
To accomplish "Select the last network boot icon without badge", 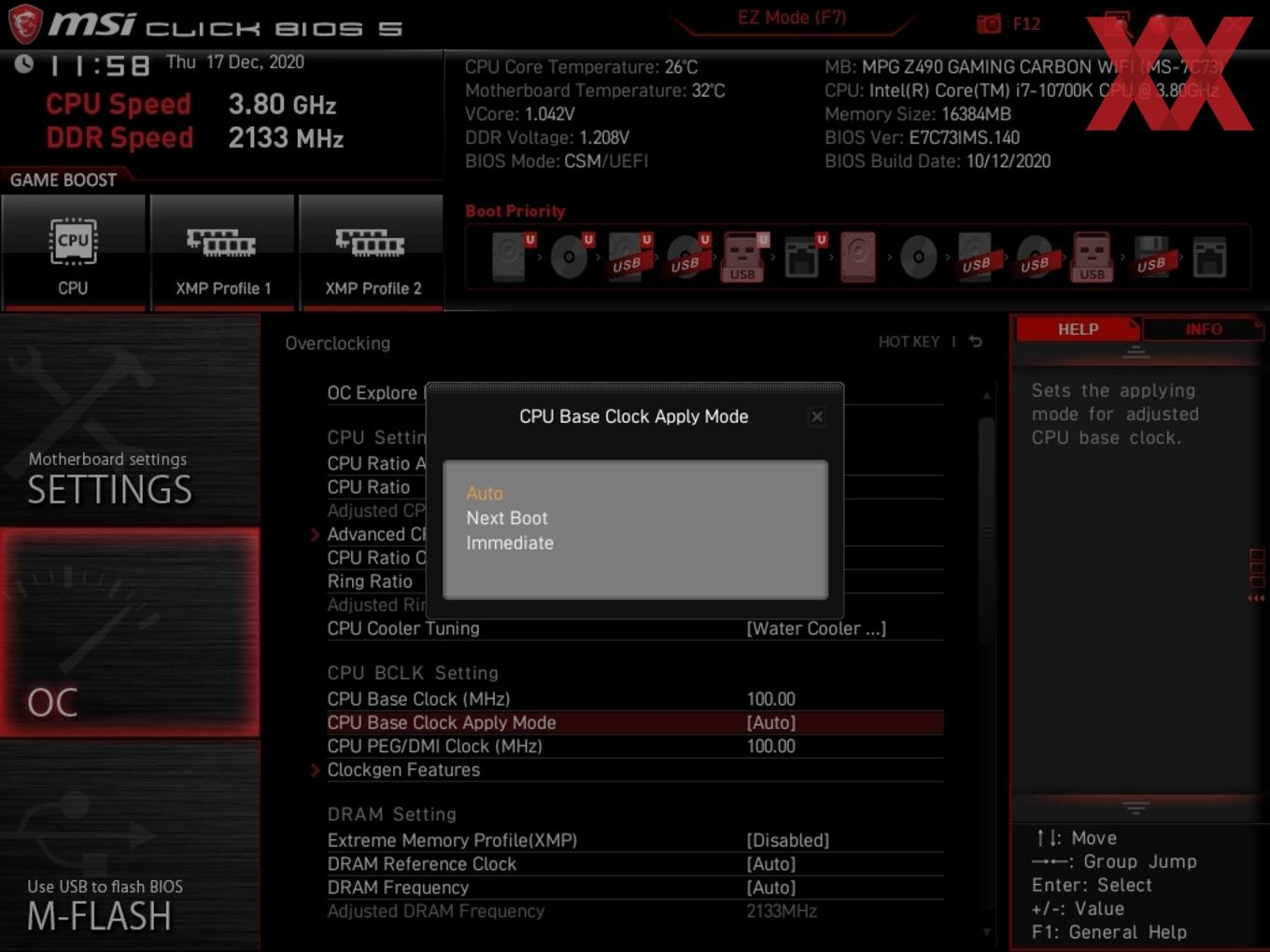I will pyautogui.click(x=1209, y=258).
